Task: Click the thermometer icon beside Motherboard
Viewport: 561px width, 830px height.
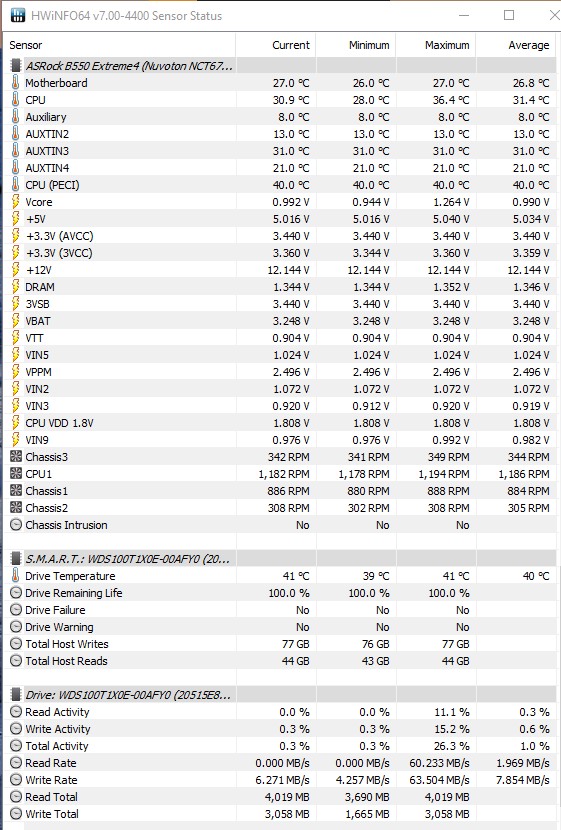Action: pos(15,83)
